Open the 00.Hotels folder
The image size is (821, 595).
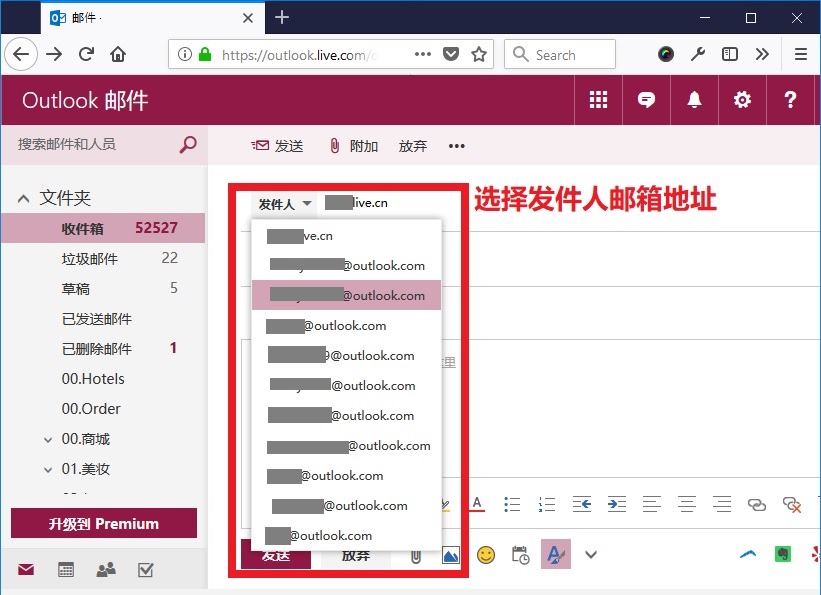point(103,379)
